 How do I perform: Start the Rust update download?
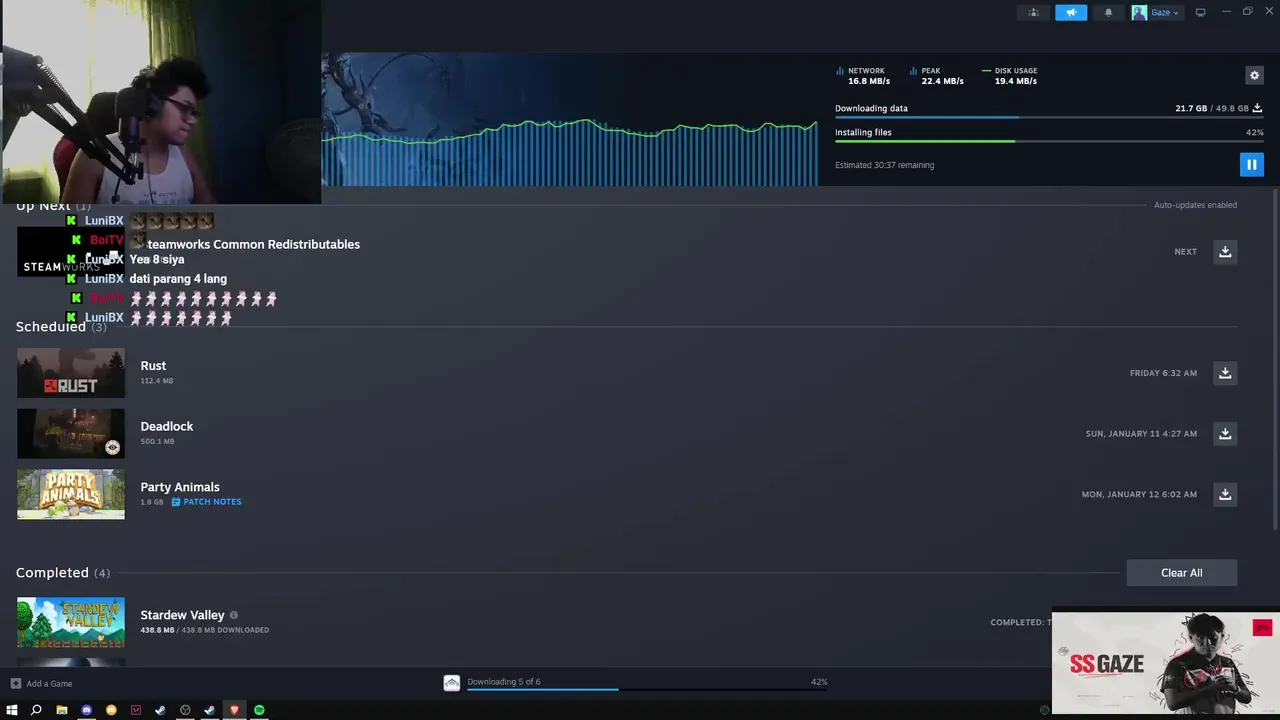1225,373
